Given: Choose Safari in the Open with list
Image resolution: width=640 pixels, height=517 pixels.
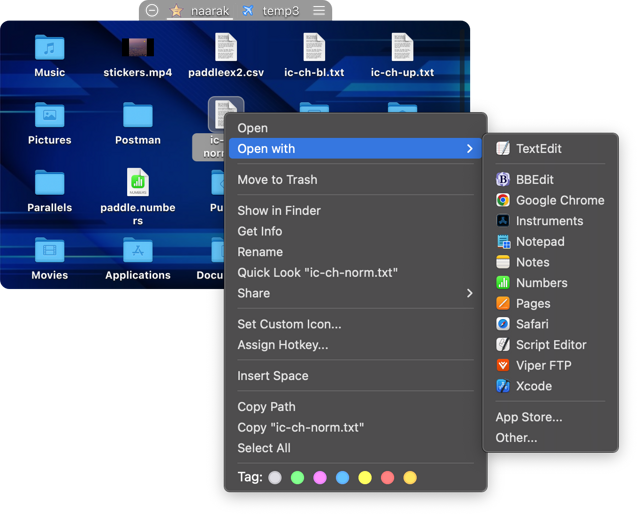Looking at the screenshot, I should click(x=532, y=324).
